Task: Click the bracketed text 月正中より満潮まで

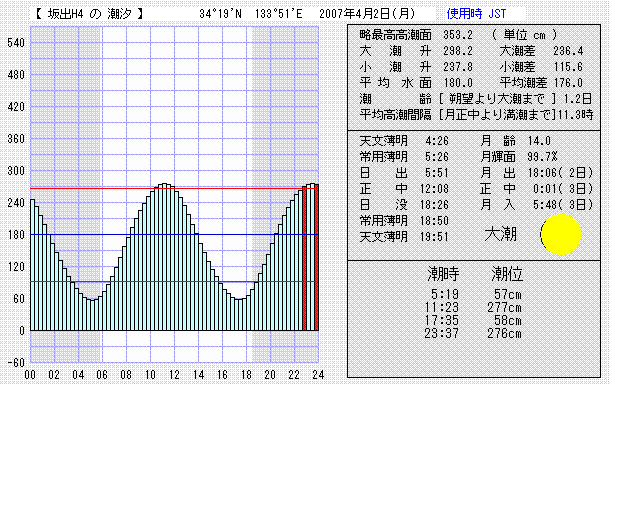Action: point(497,115)
